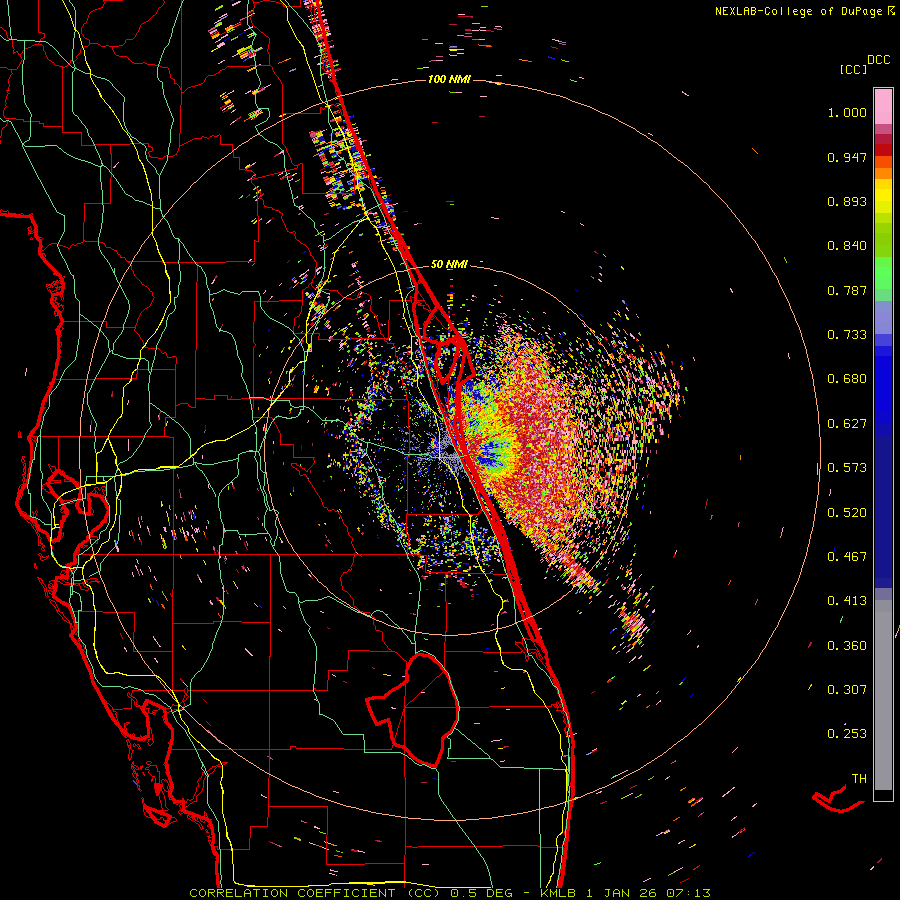
Task: Click the 0.573 scale value
Action: pos(847,468)
